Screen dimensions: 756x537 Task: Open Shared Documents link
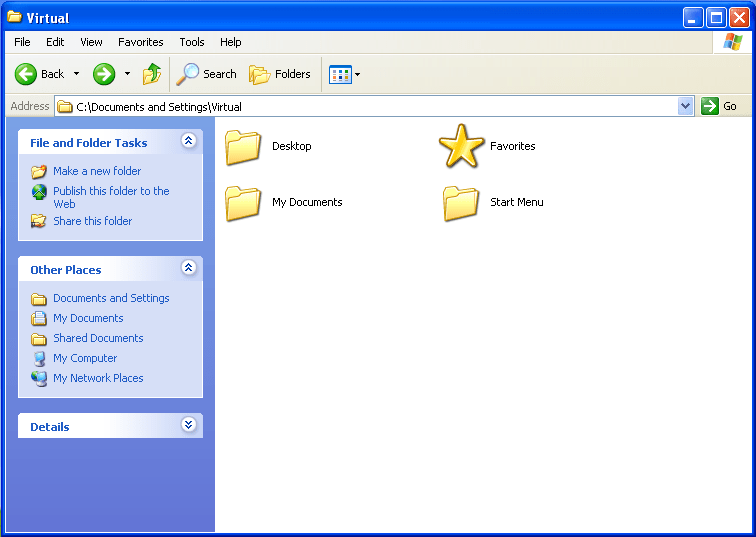coord(98,338)
